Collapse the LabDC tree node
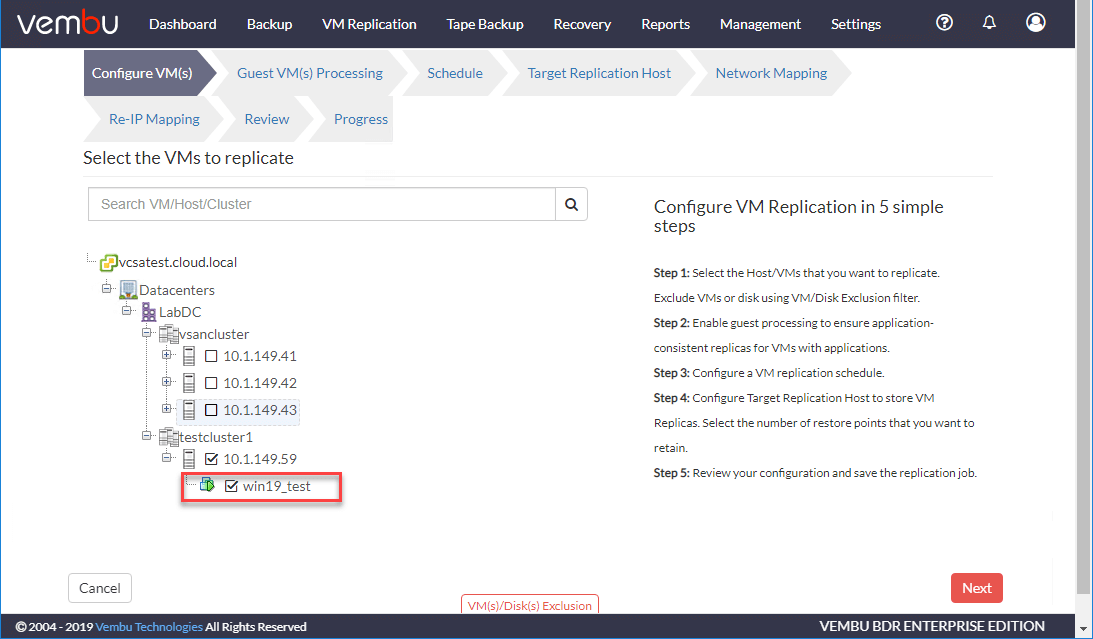 point(127,310)
